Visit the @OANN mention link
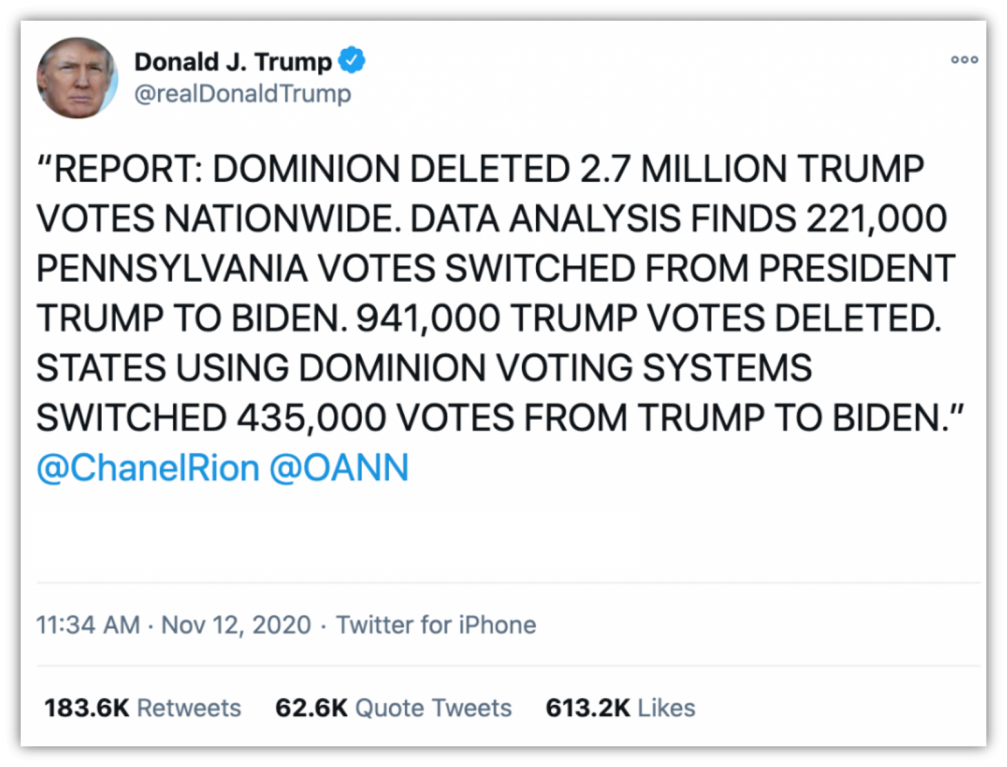 (339, 468)
